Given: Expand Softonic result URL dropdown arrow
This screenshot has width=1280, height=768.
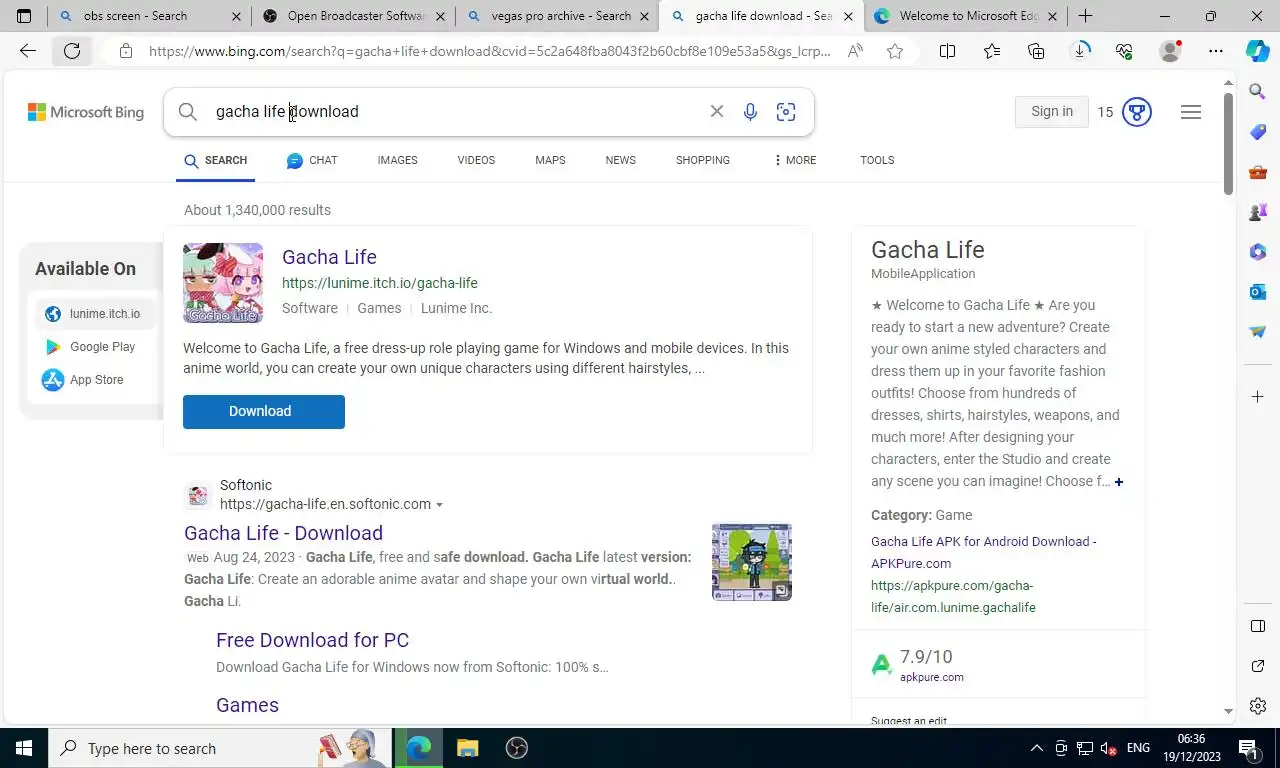Looking at the screenshot, I should 439,505.
